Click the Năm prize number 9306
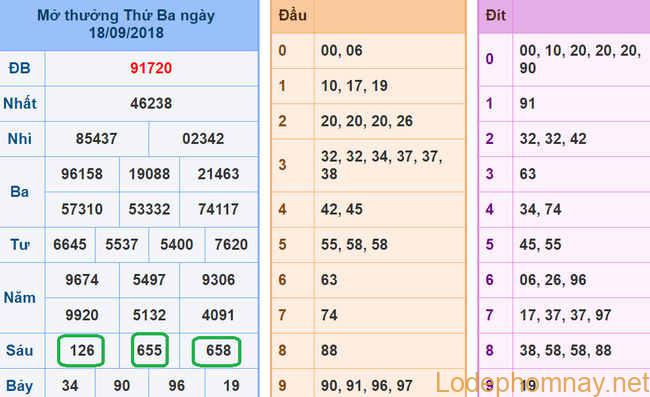650x397 pixels. tap(218, 280)
